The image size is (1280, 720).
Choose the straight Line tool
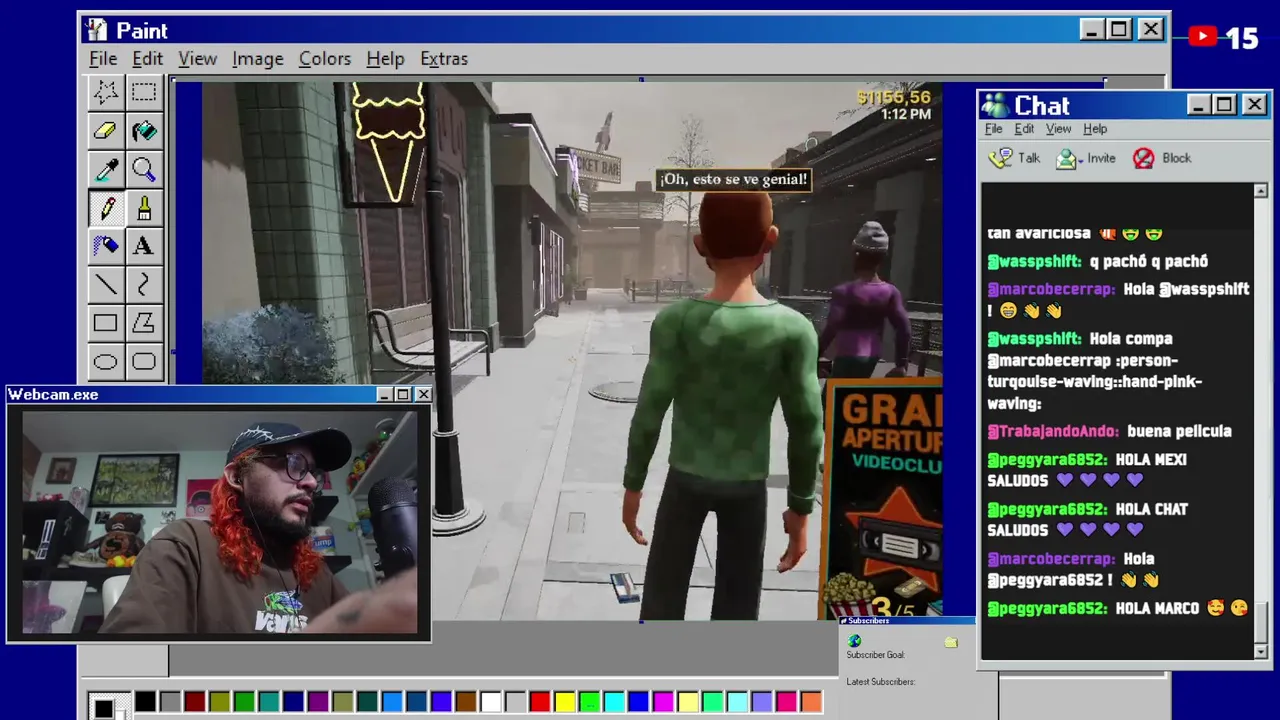(x=105, y=285)
